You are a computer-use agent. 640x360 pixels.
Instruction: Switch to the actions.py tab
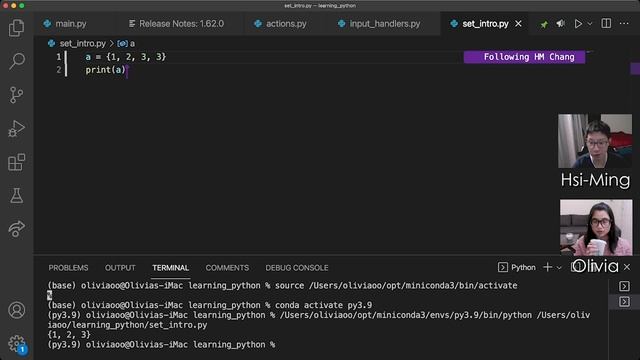click(x=280, y=24)
